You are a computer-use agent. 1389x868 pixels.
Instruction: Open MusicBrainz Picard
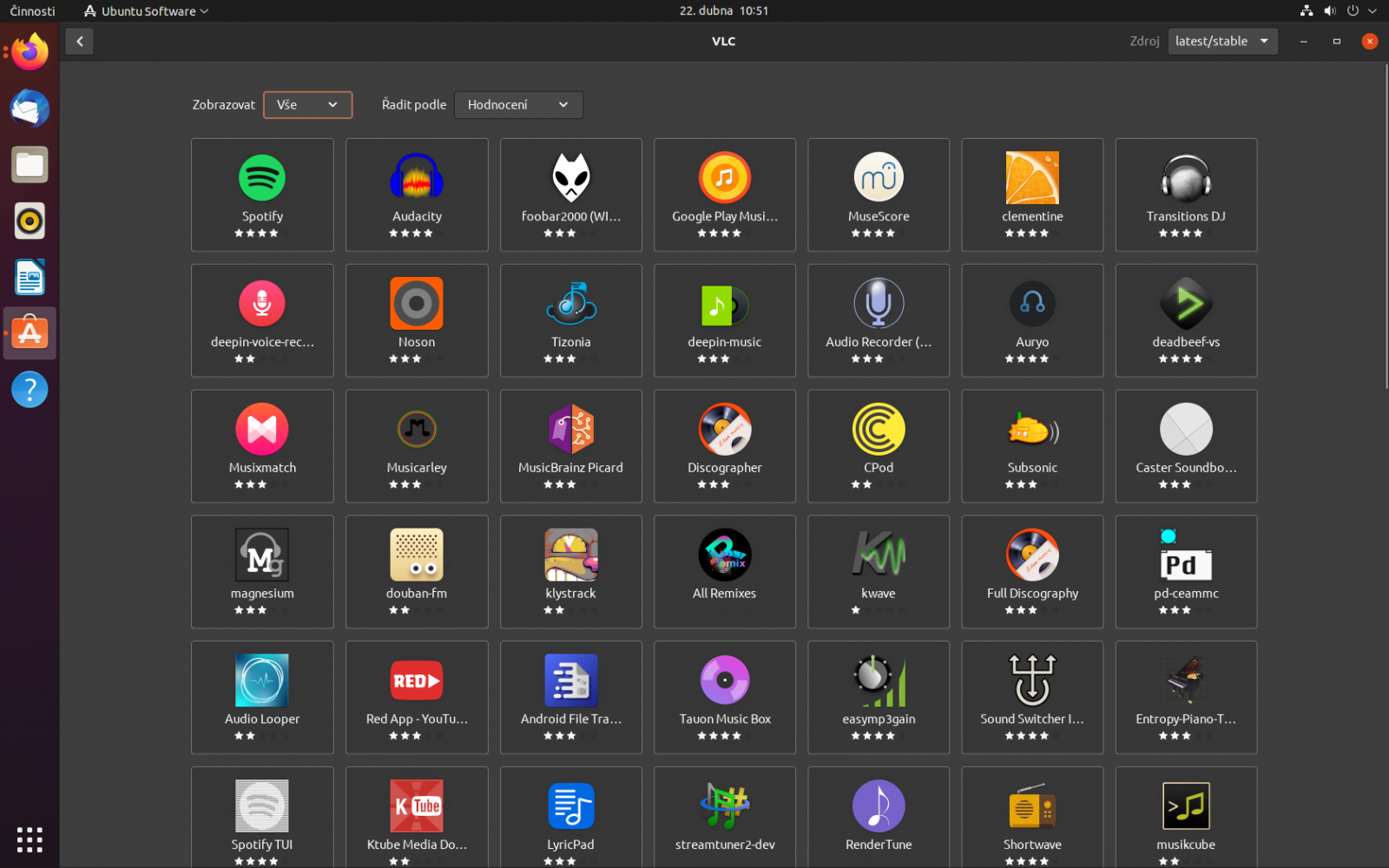[570, 446]
